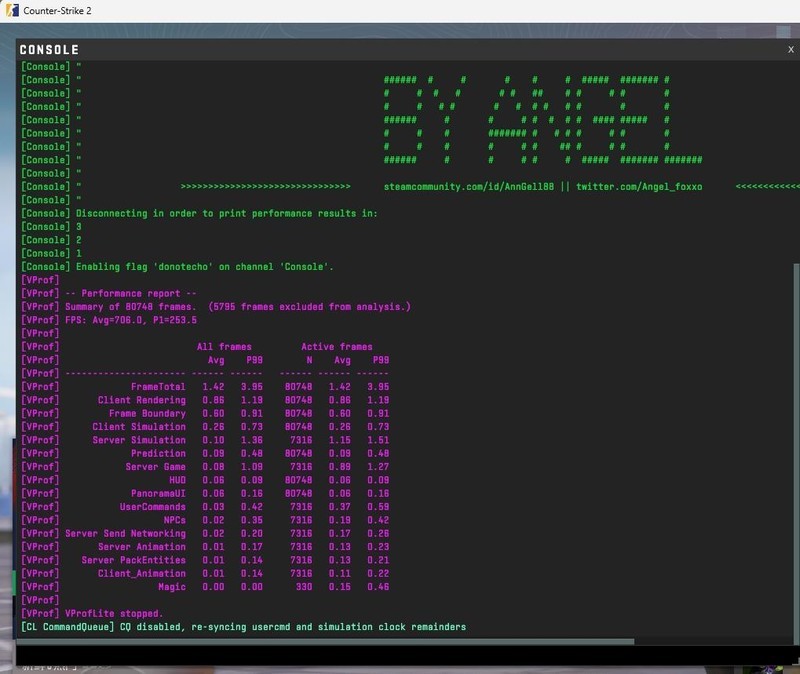Click the 'VProfLite stopped.' line

(x=92, y=613)
